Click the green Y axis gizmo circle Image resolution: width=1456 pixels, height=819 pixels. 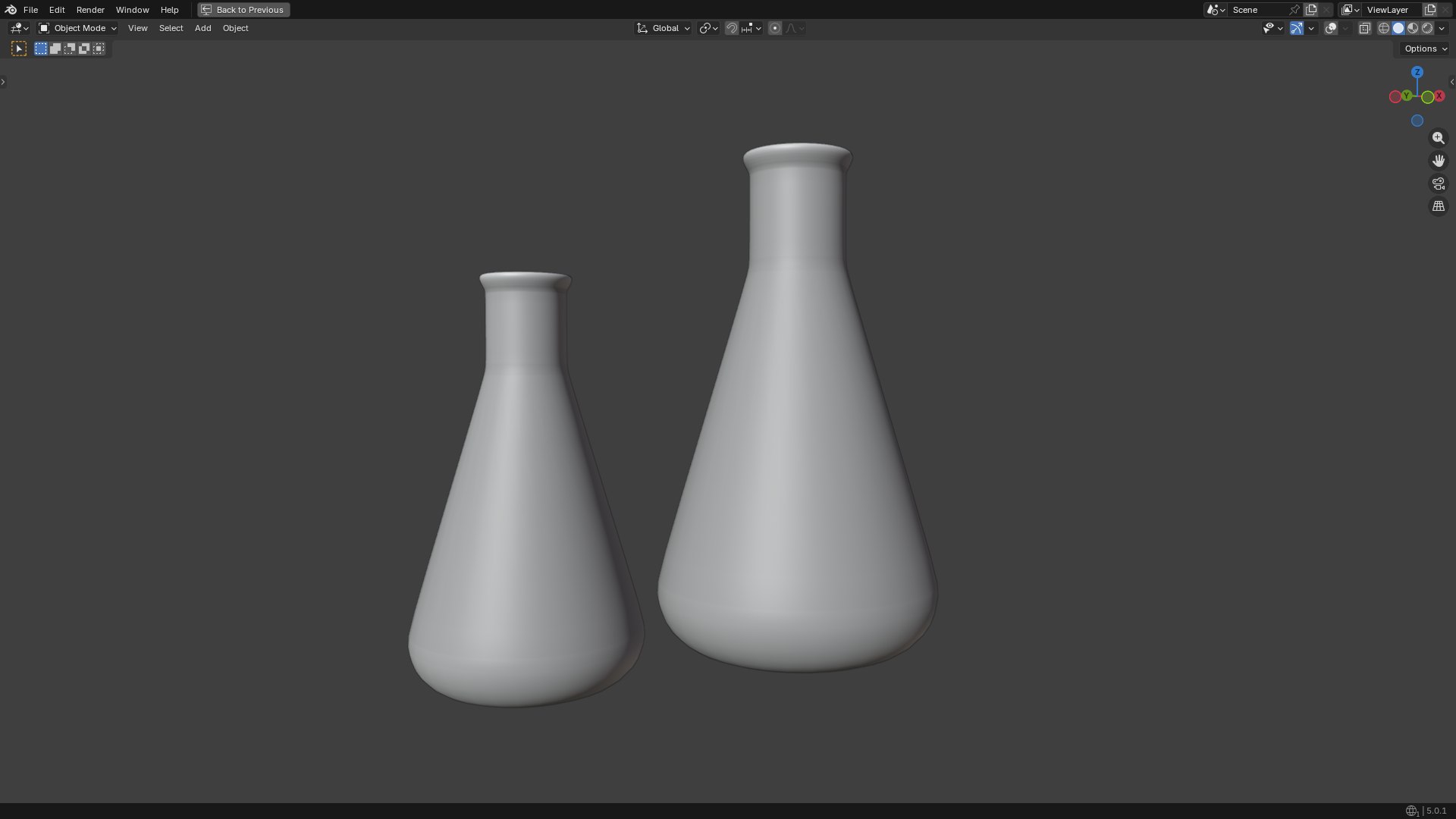point(1407,96)
